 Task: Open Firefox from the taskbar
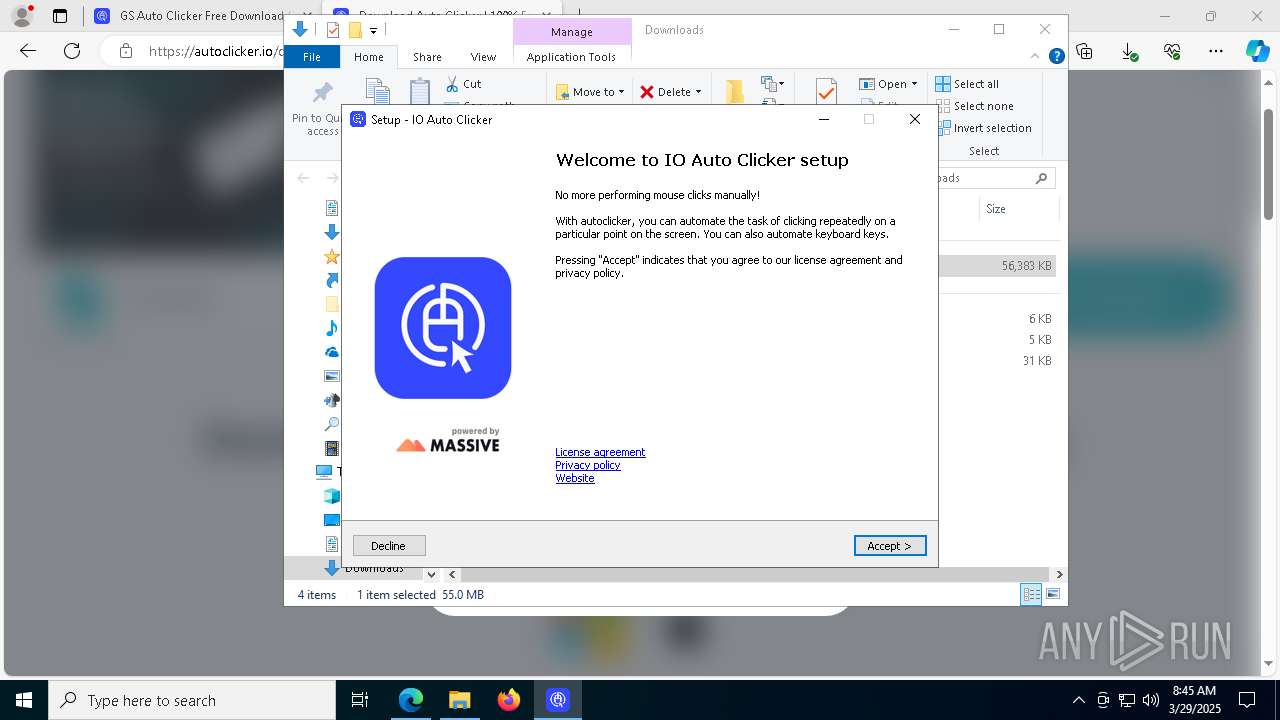coord(509,700)
